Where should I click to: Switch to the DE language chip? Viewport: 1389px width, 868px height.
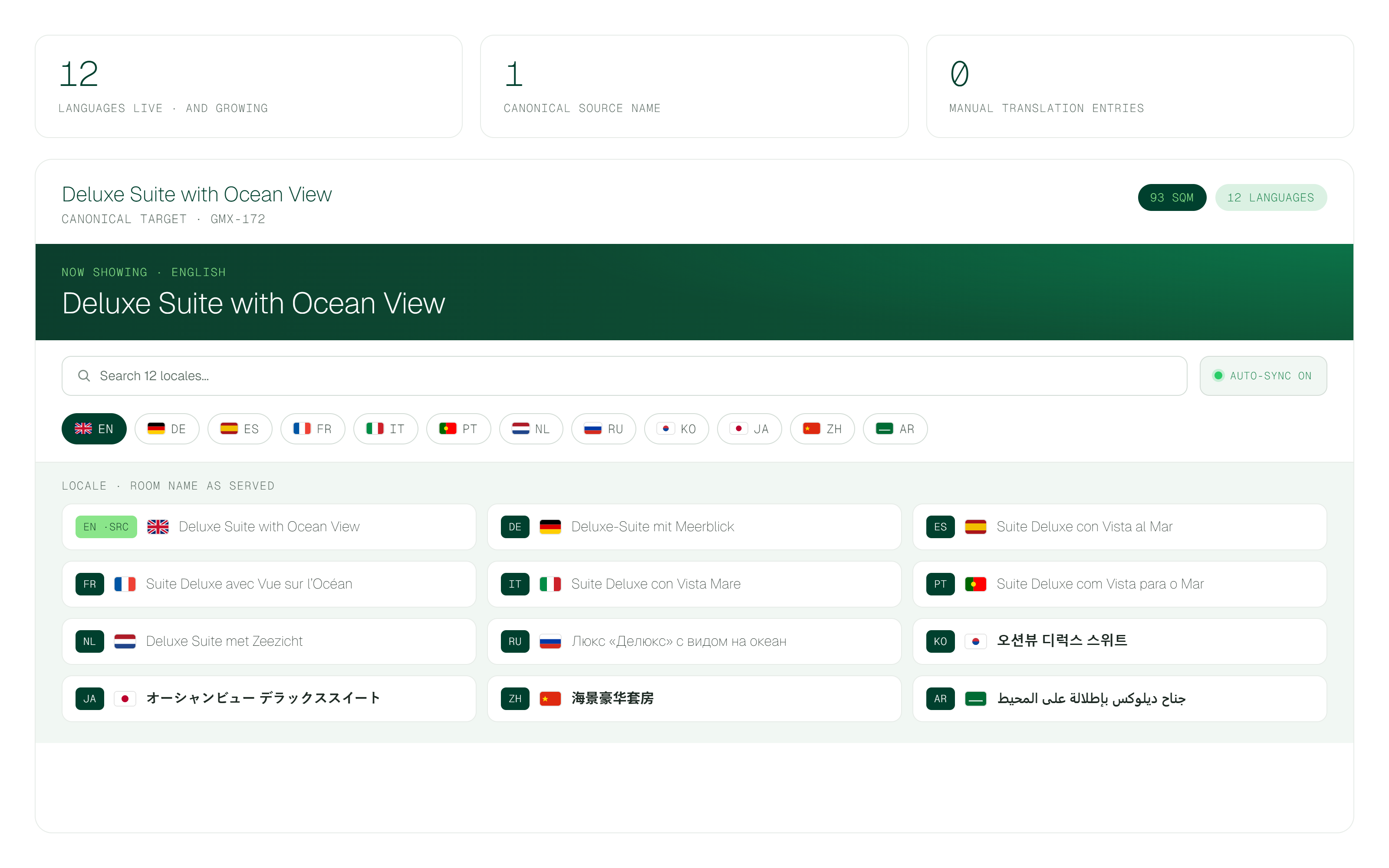(167, 429)
